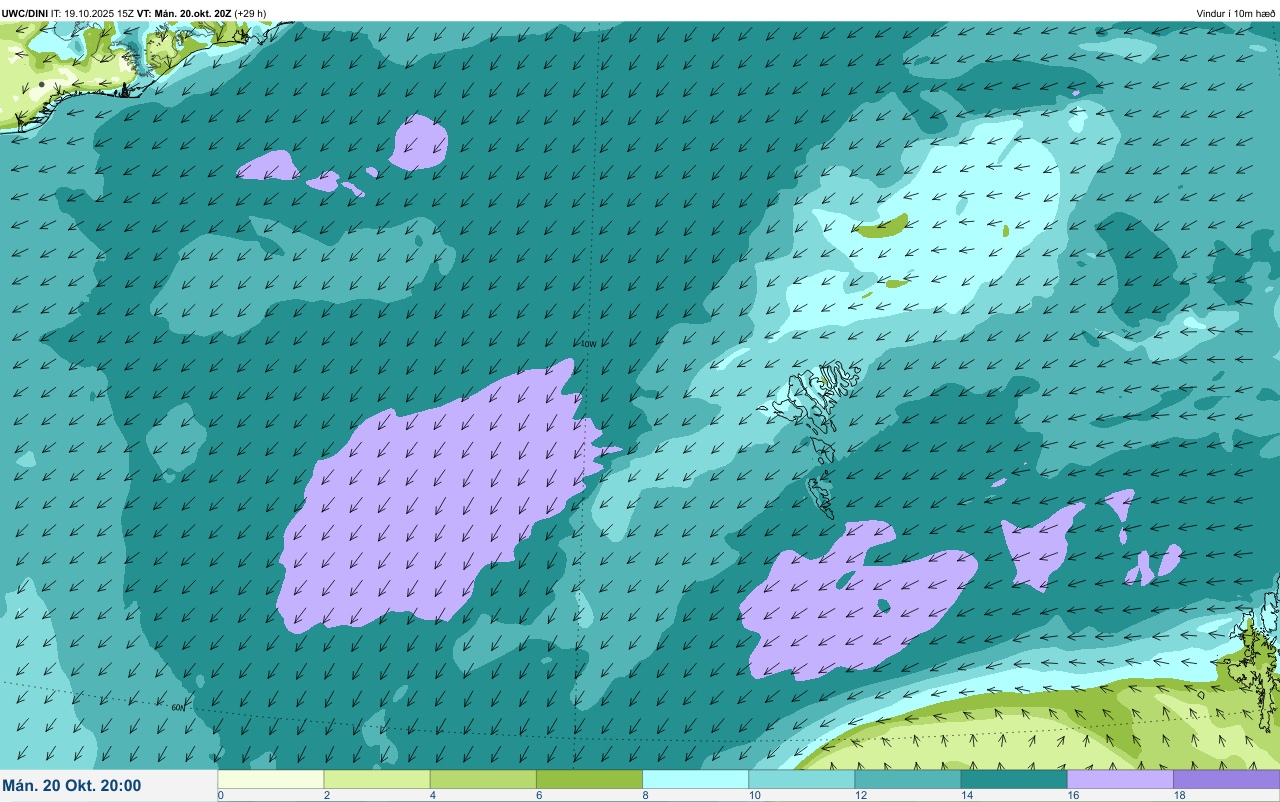Click the '10W' longitude label
This screenshot has height=802, width=1280.
point(588,344)
